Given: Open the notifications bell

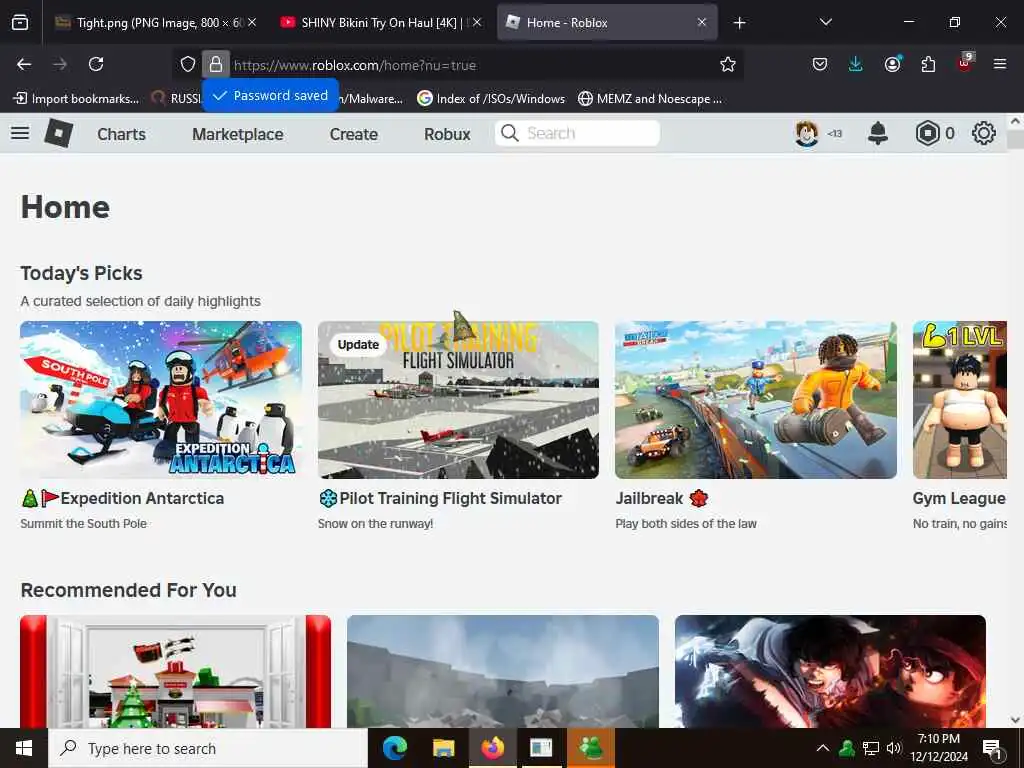Looking at the screenshot, I should [x=878, y=133].
